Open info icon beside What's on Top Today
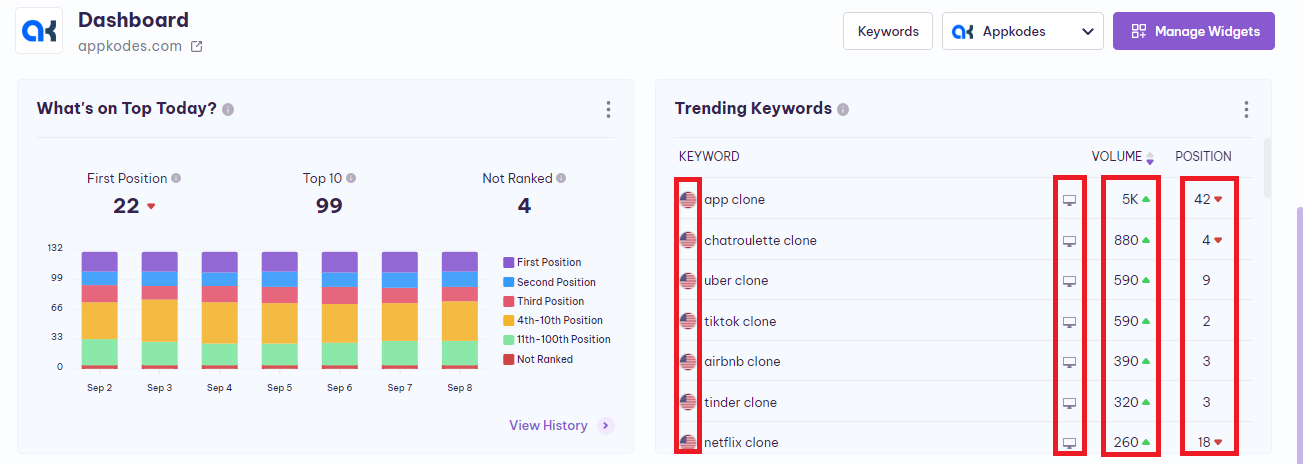Viewport: 1304px width, 465px height. tap(228, 109)
